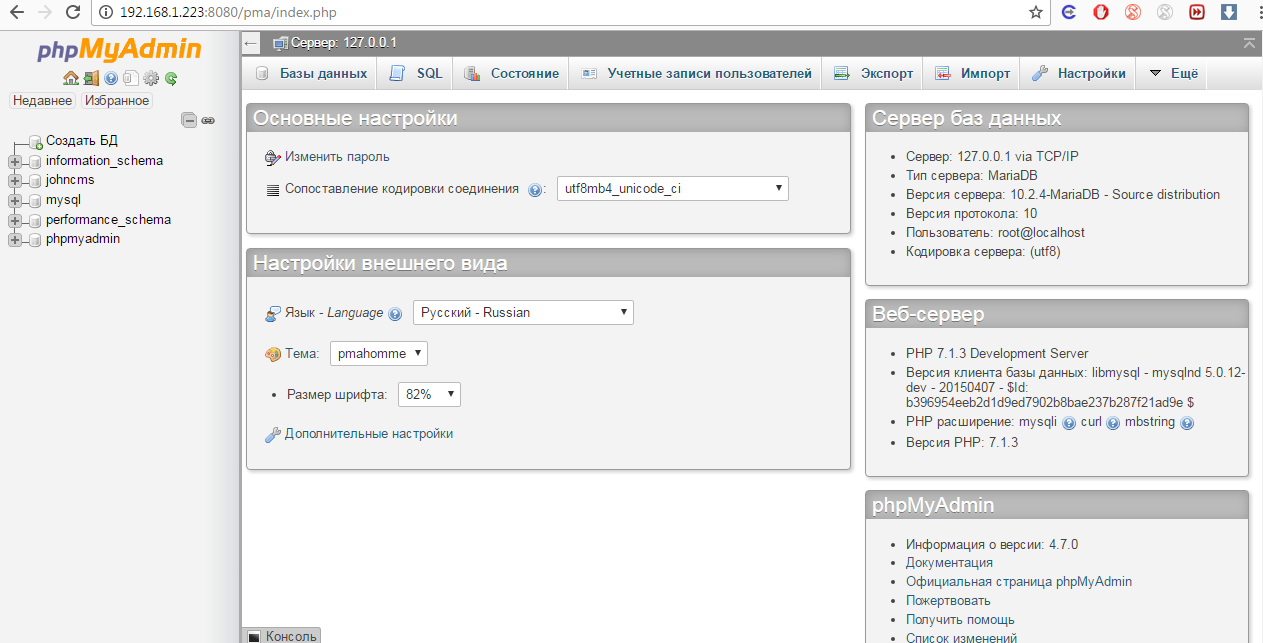This screenshot has width=1263, height=643.
Task: Open the font size 82% dropdown
Action: pos(429,394)
